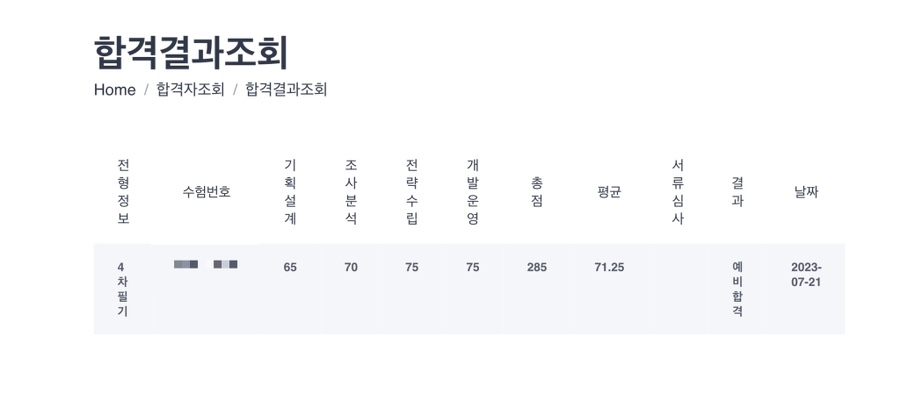The width and height of the screenshot is (900, 414).
Task: Select the 합격결과조회 breadcrumb item
Action: click(x=286, y=90)
